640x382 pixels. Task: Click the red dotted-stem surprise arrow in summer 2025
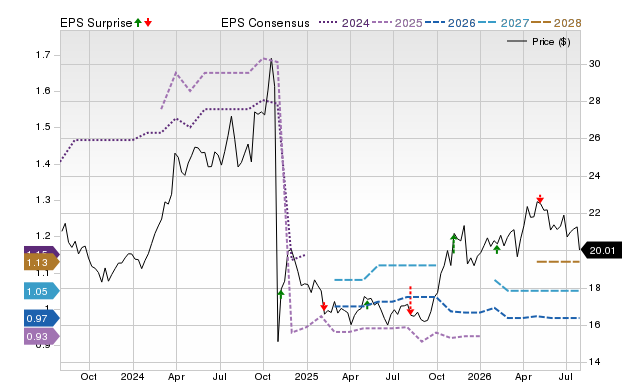click(411, 301)
